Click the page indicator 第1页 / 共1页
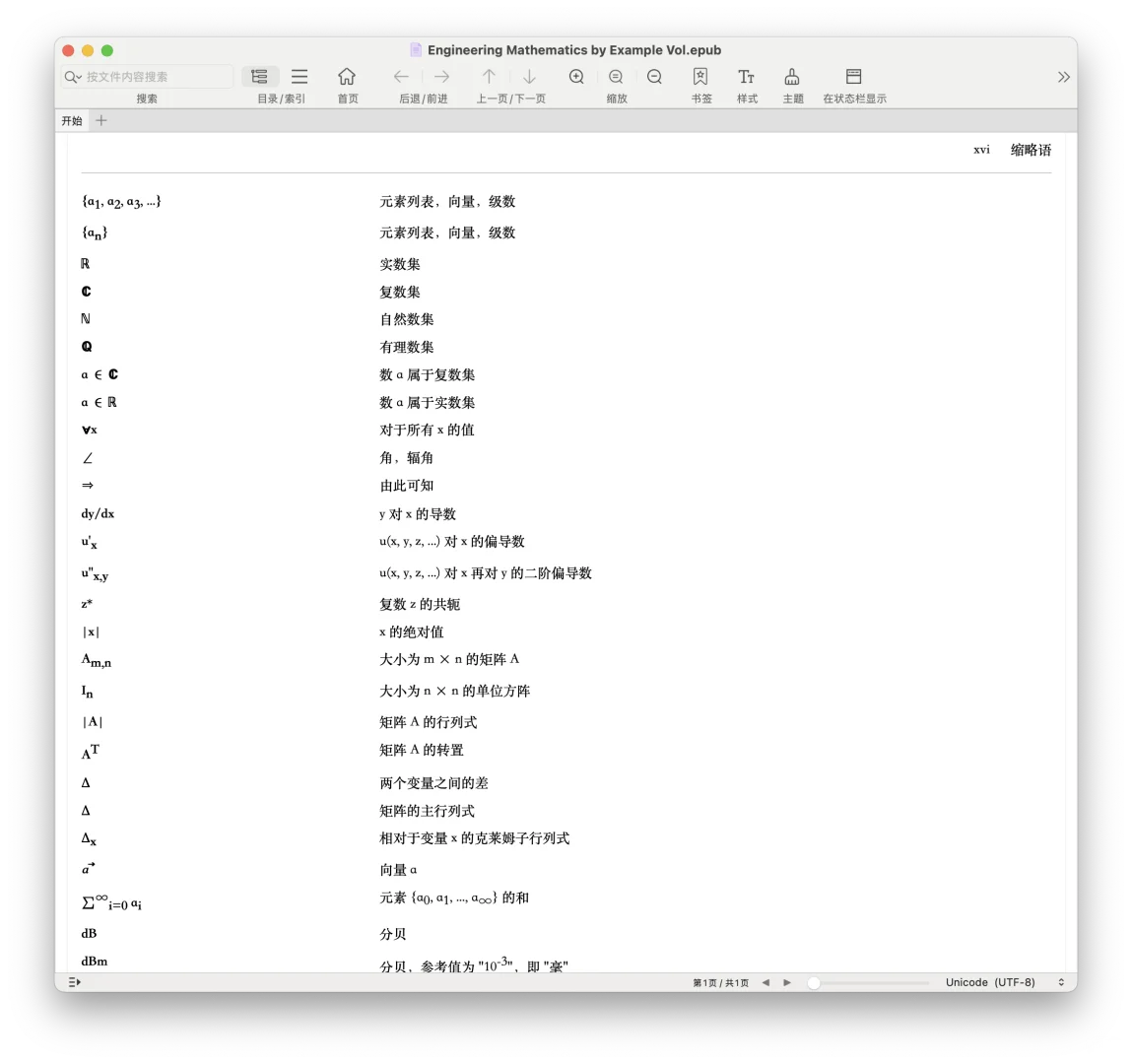This screenshot has width=1132, height=1064. [720, 983]
